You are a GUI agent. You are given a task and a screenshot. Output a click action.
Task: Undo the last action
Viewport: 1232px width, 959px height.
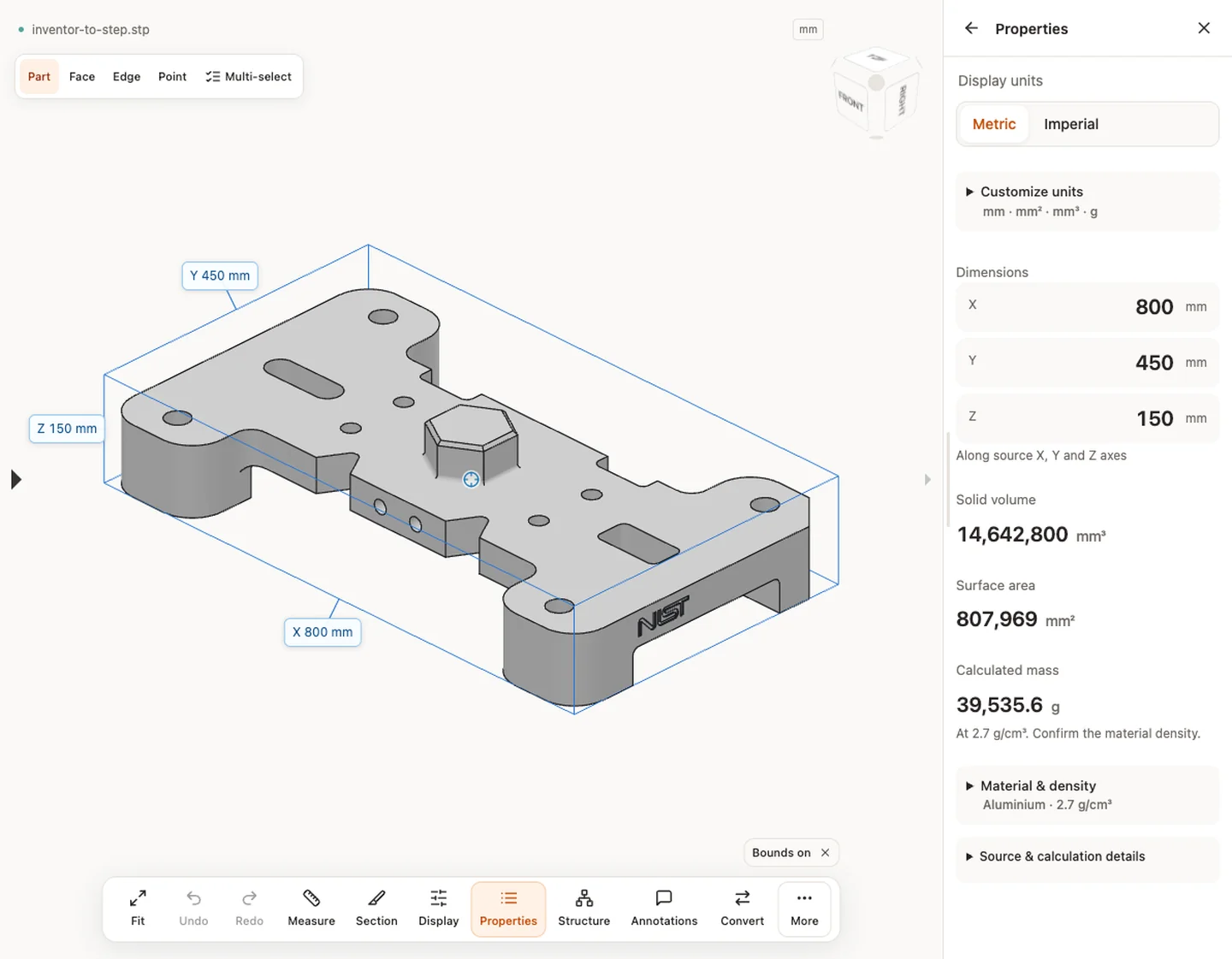point(193,909)
